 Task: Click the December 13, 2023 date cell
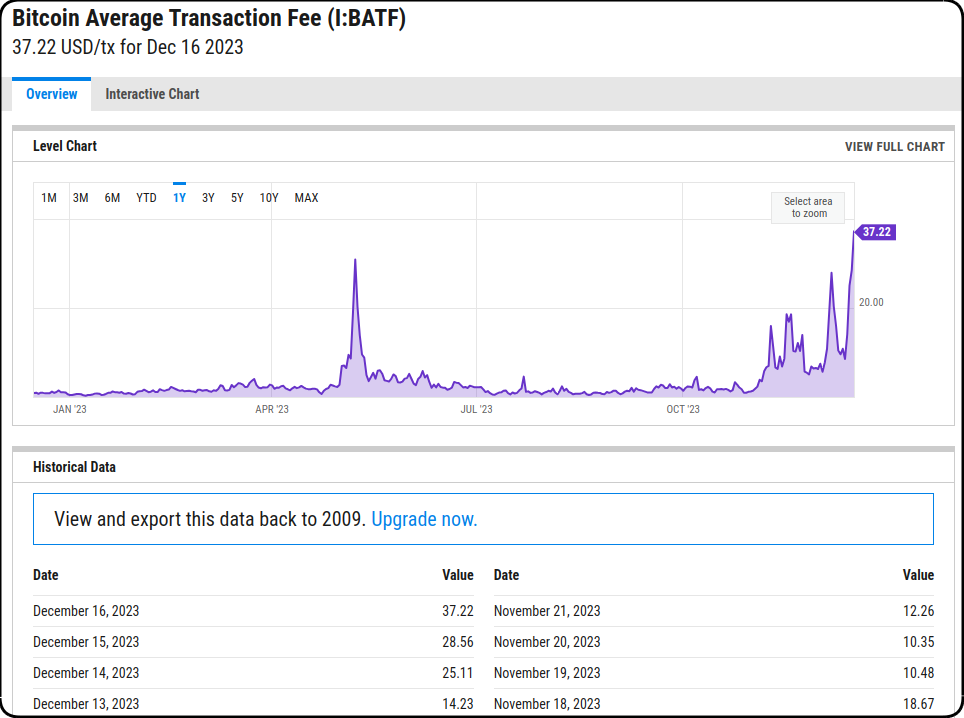coord(86,704)
